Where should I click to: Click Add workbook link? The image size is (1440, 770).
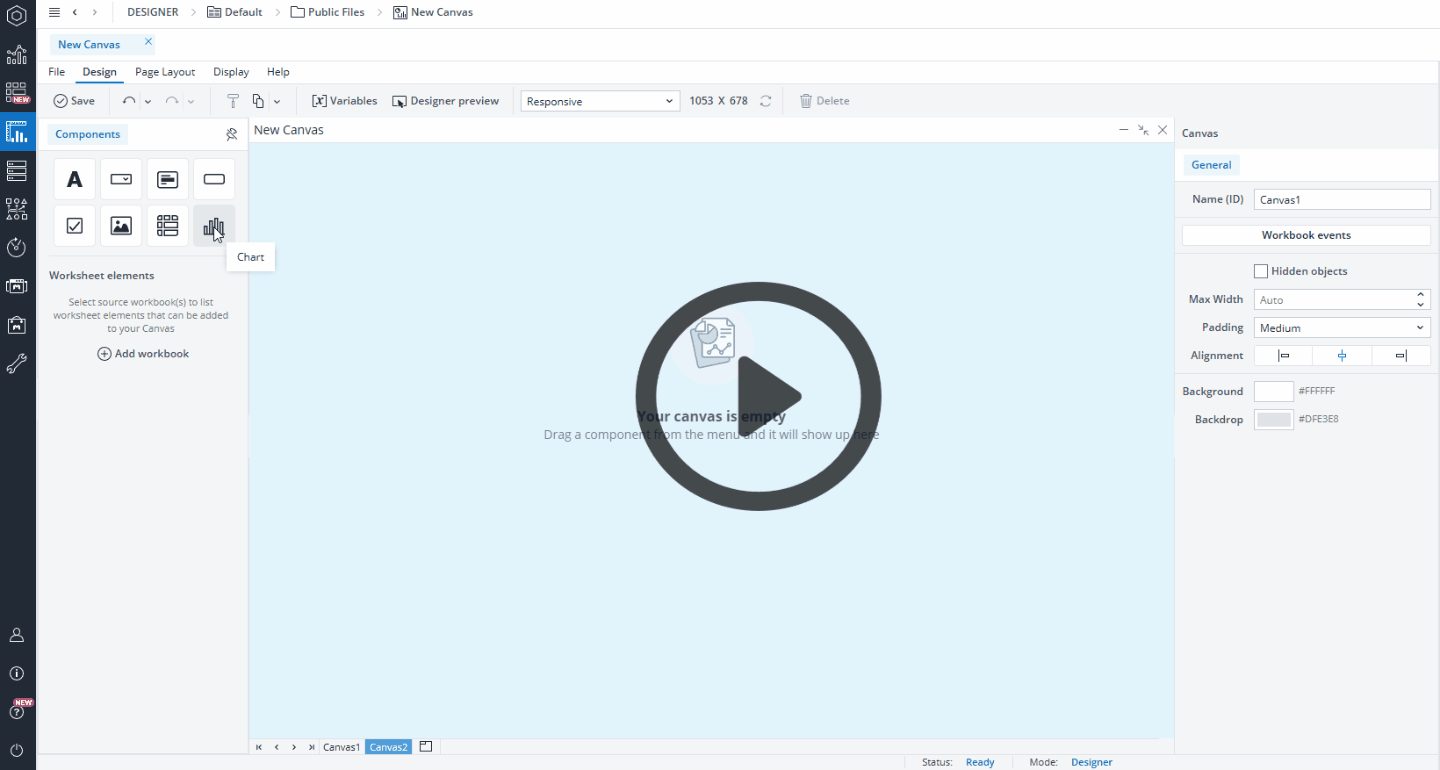tap(143, 354)
